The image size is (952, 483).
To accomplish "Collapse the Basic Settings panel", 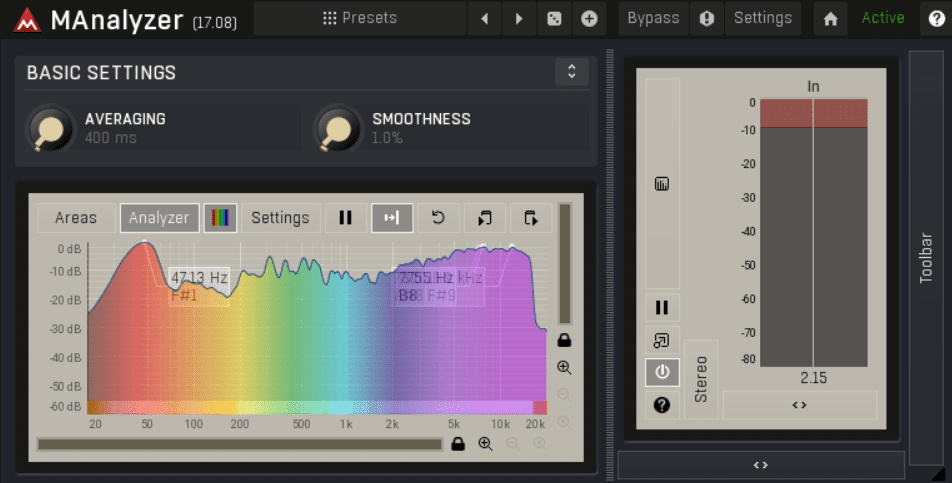I will pos(571,72).
